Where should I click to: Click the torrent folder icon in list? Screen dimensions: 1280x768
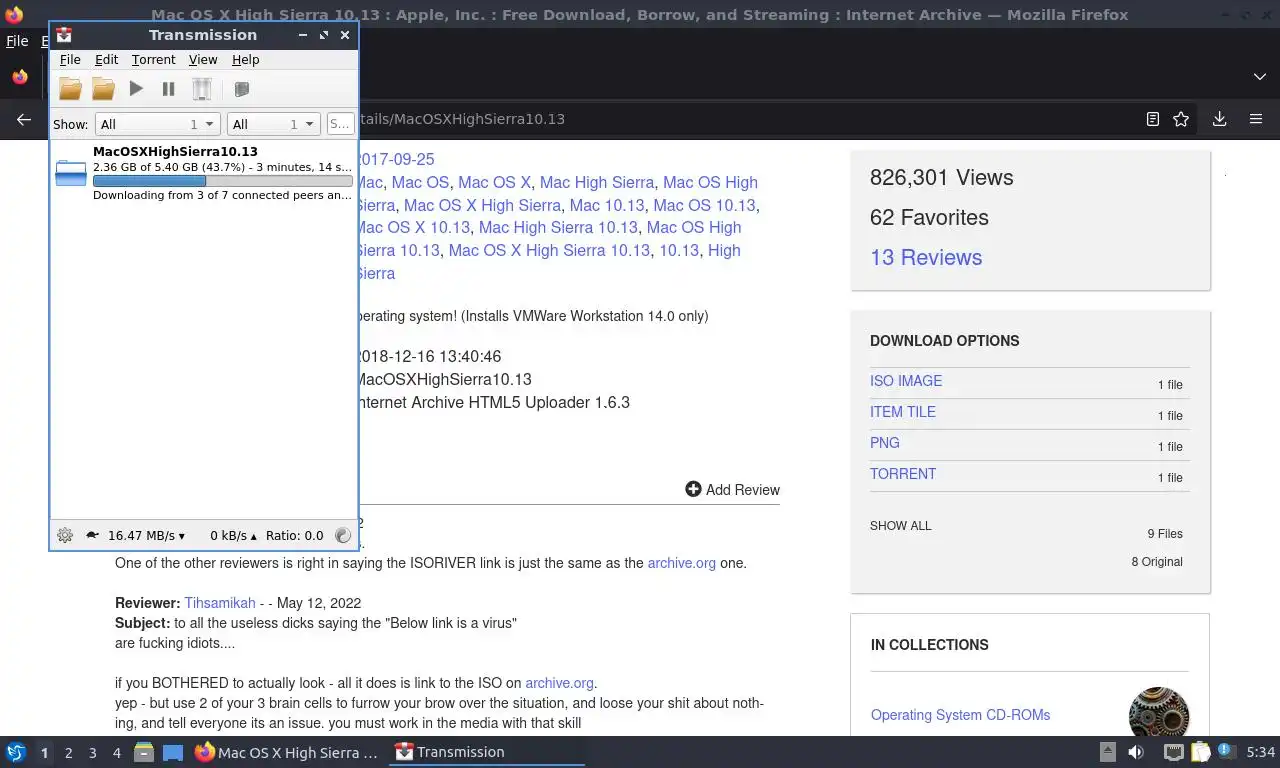point(71,174)
